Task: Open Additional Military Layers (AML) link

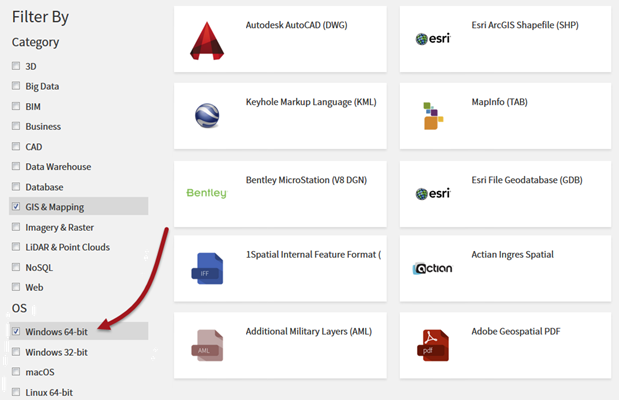Action: click(309, 332)
